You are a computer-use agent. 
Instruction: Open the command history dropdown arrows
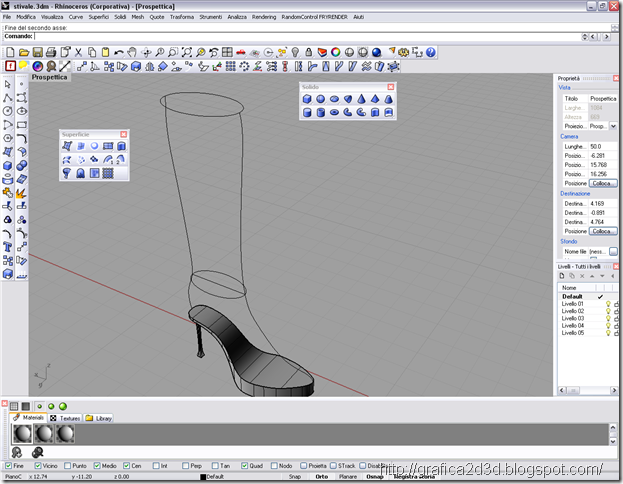pos(584,37)
